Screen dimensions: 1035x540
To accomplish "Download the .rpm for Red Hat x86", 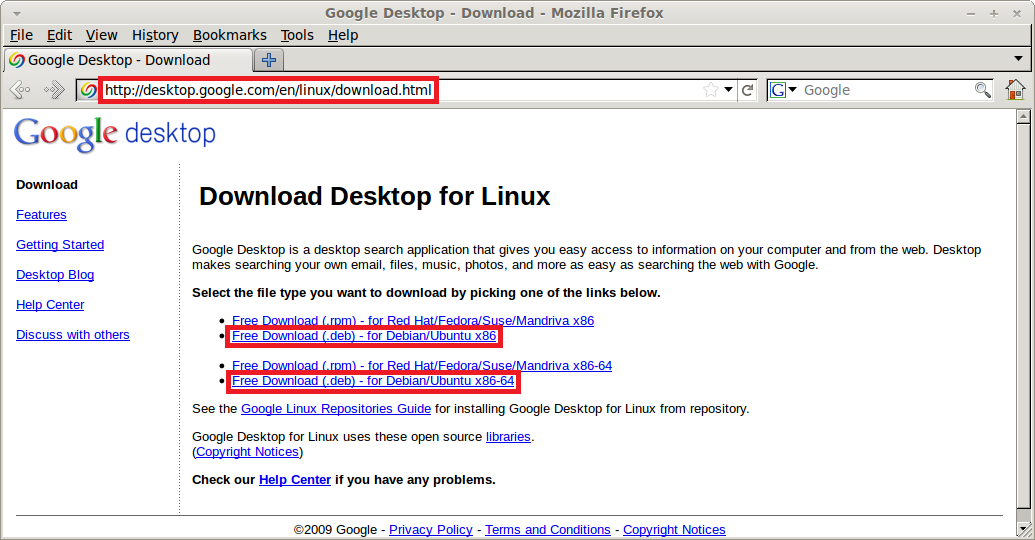I will point(413,321).
